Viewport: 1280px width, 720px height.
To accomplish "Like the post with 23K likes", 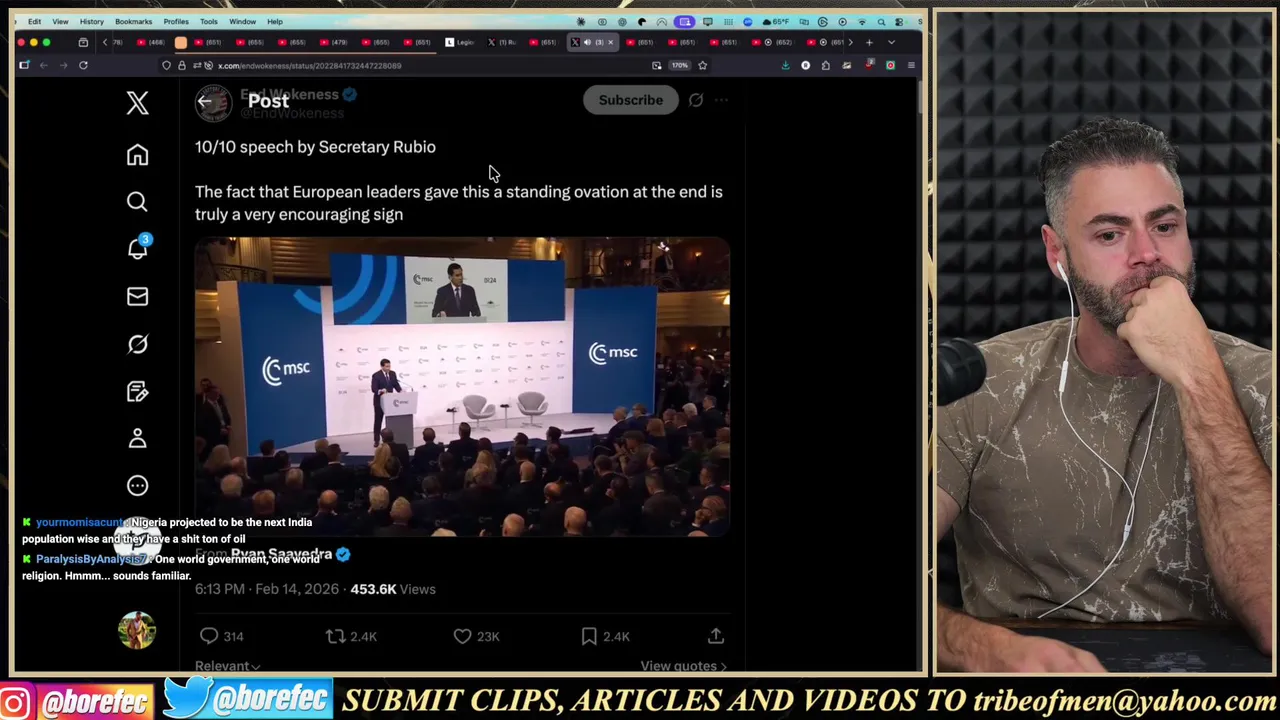I will tap(476, 636).
